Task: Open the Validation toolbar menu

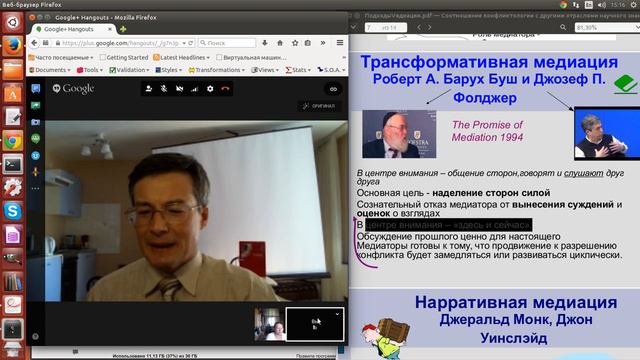Action: [x=129, y=70]
